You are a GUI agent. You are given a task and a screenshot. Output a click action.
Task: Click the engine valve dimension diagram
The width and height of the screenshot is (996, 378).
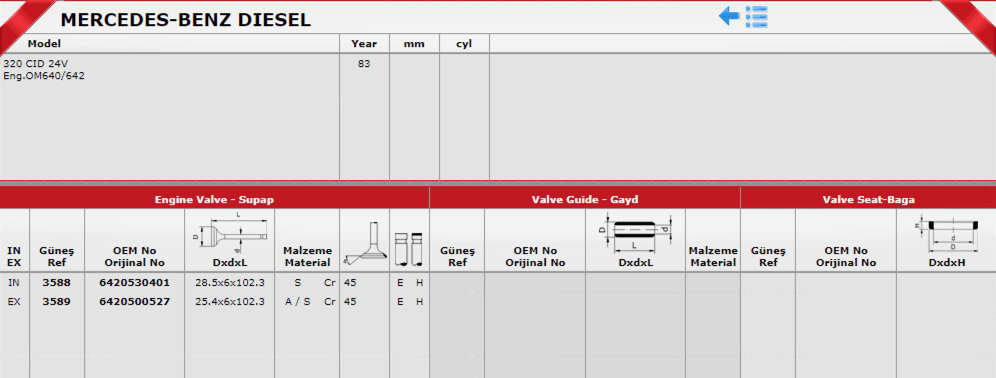[x=229, y=234]
